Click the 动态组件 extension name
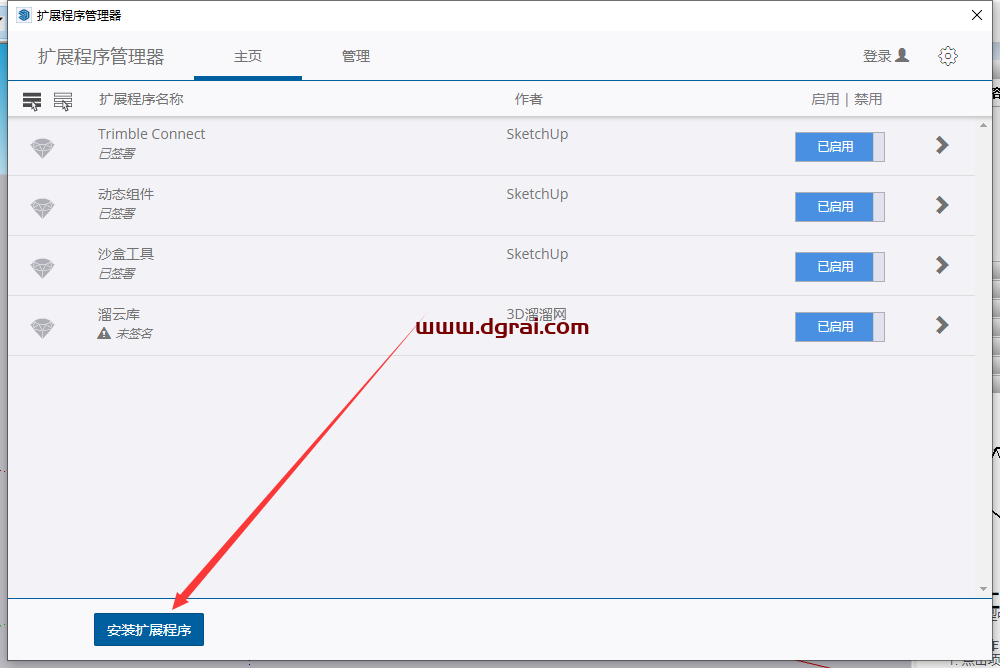Screen dimensions: 1000x668 [126, 194]
